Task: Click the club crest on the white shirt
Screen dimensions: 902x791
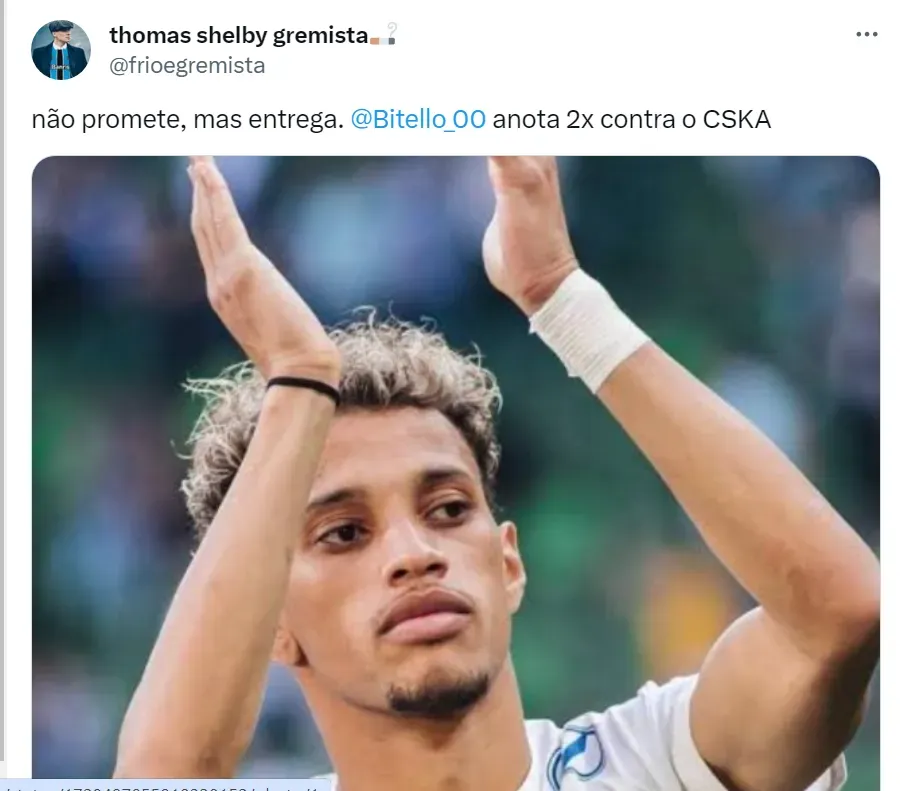Action: click(575, 754)
